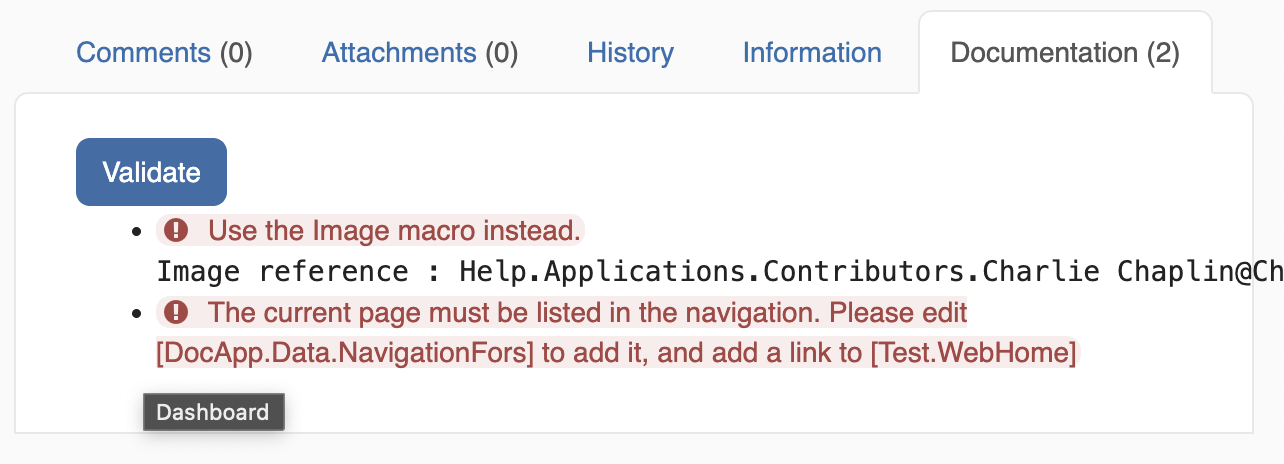This screenshot has height=464, width=1284.
Task: Click the "Use the Image macro instead." message
Action: point(394,232)
